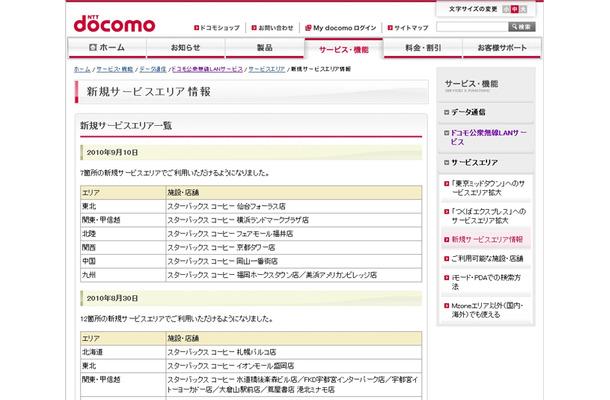Click the red arrow beside iモード・PDA
610x400 pixels.
pos(447,278)
